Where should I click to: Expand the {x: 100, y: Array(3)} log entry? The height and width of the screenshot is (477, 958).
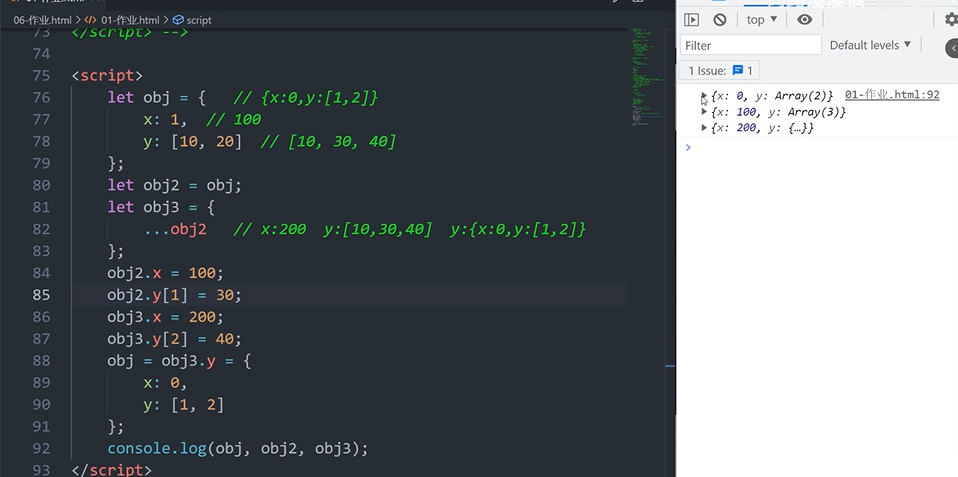click(704, 112)
